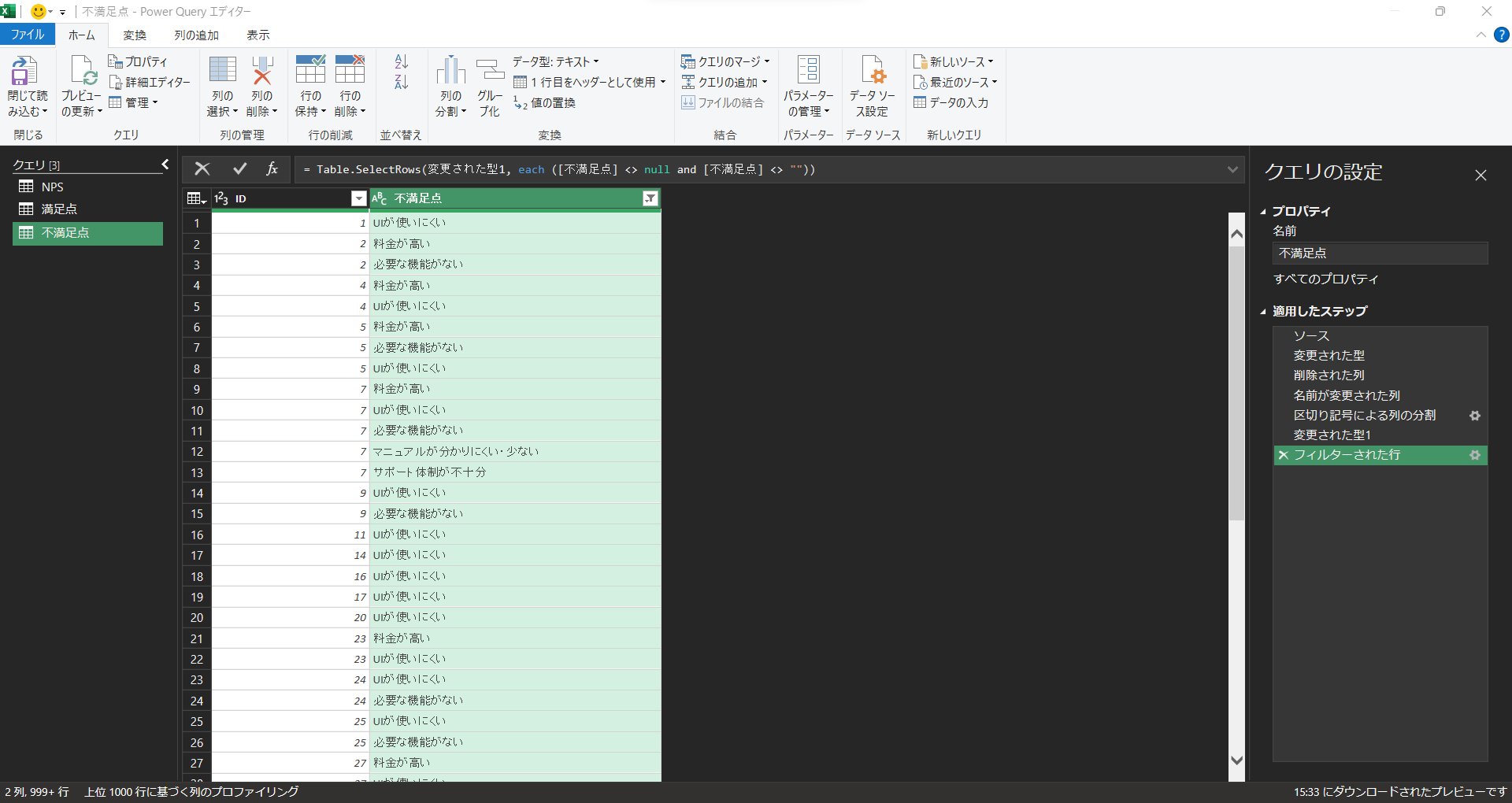Open Use First Row as Headers dropdown
Screen dimensions: 1512x803
[663, 82]
